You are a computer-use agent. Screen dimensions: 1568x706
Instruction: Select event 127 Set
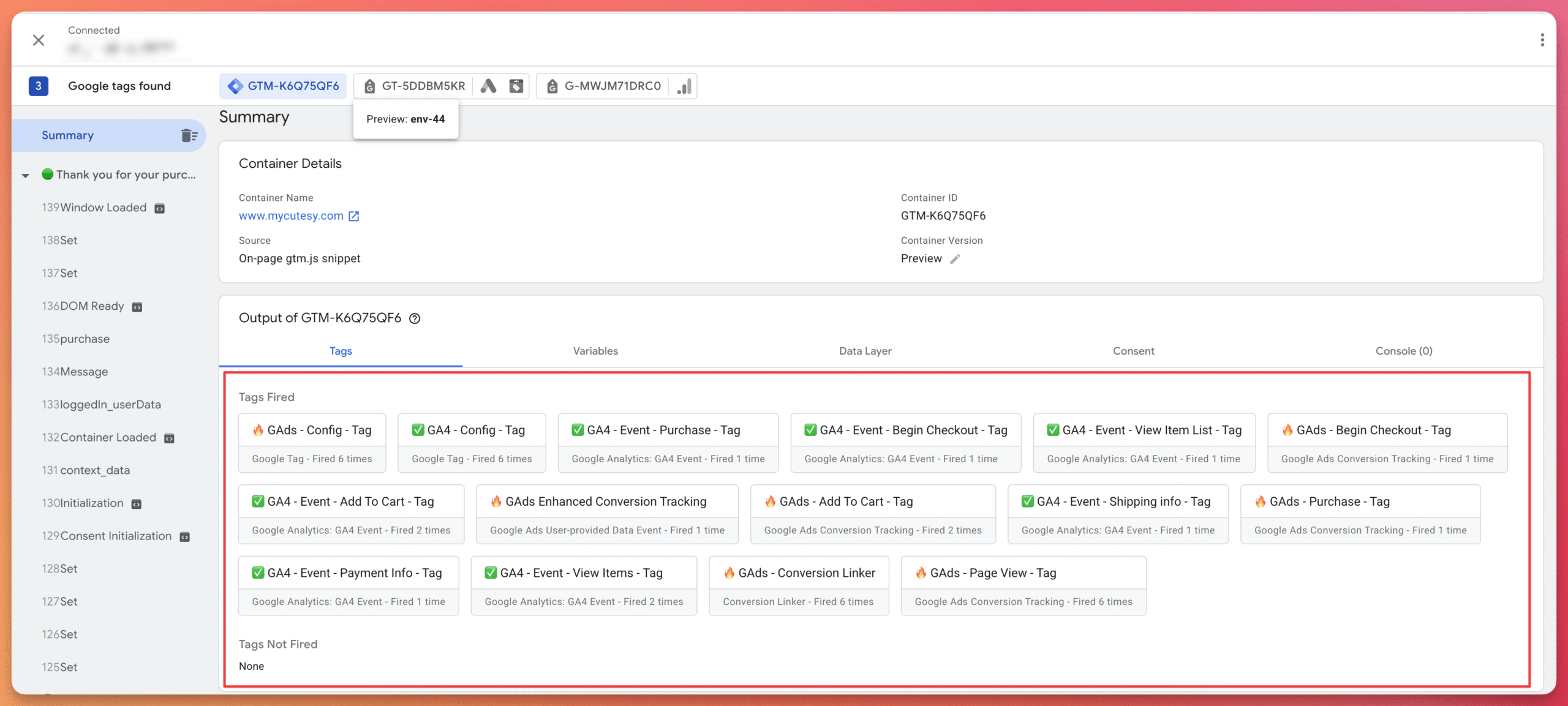coord(59,602)
